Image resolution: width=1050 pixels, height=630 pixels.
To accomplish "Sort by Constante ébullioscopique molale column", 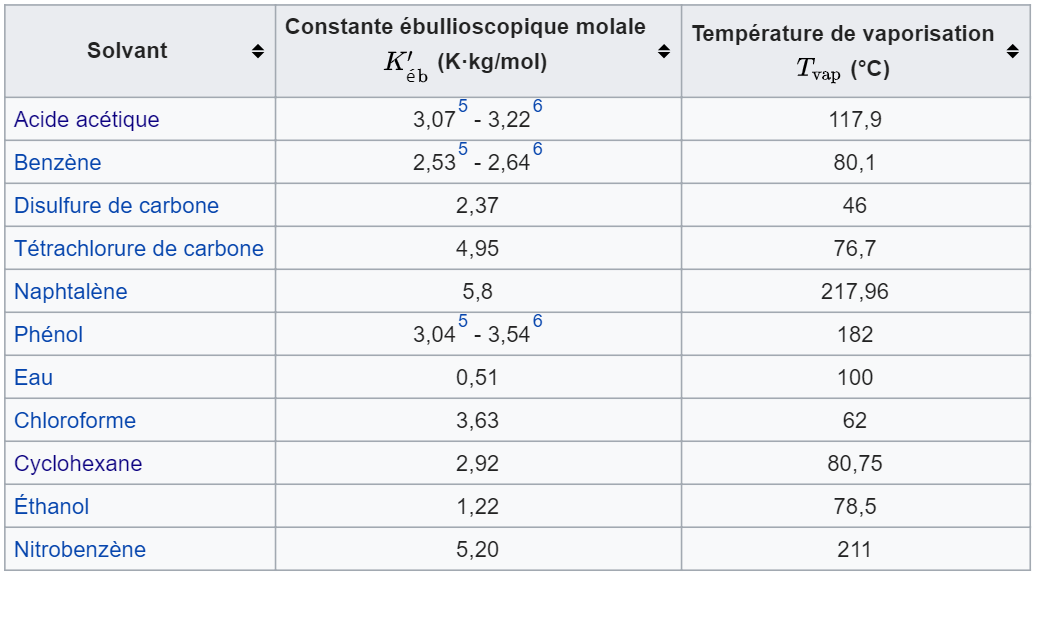I will [x=664, y=51].
